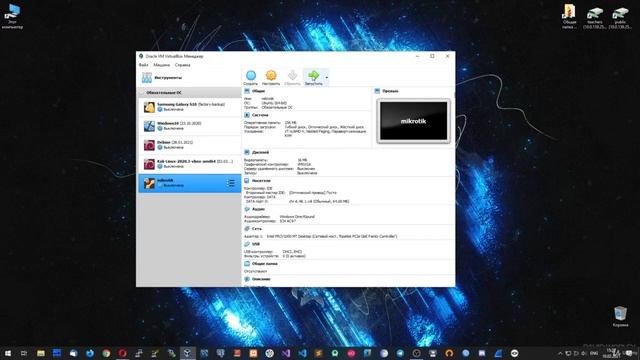
Task: Open the Settings (Настроить) gear icon
Action: (271, 76)
